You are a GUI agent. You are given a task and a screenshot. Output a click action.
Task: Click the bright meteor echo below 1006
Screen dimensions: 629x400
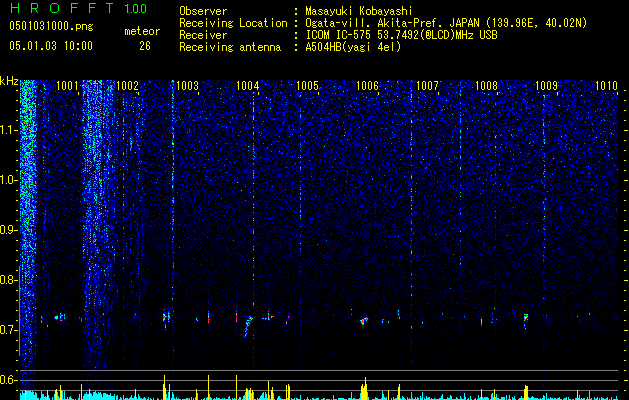[364, 321]
